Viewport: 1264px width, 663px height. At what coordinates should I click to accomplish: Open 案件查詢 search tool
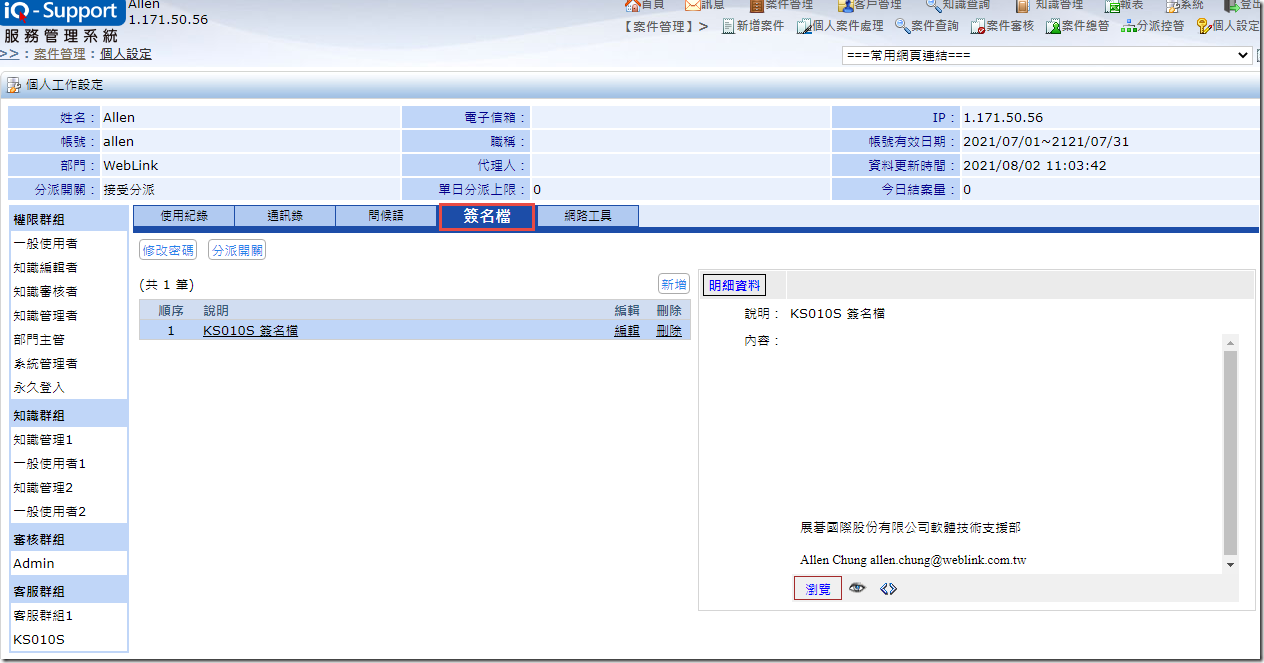coord(927,26)
